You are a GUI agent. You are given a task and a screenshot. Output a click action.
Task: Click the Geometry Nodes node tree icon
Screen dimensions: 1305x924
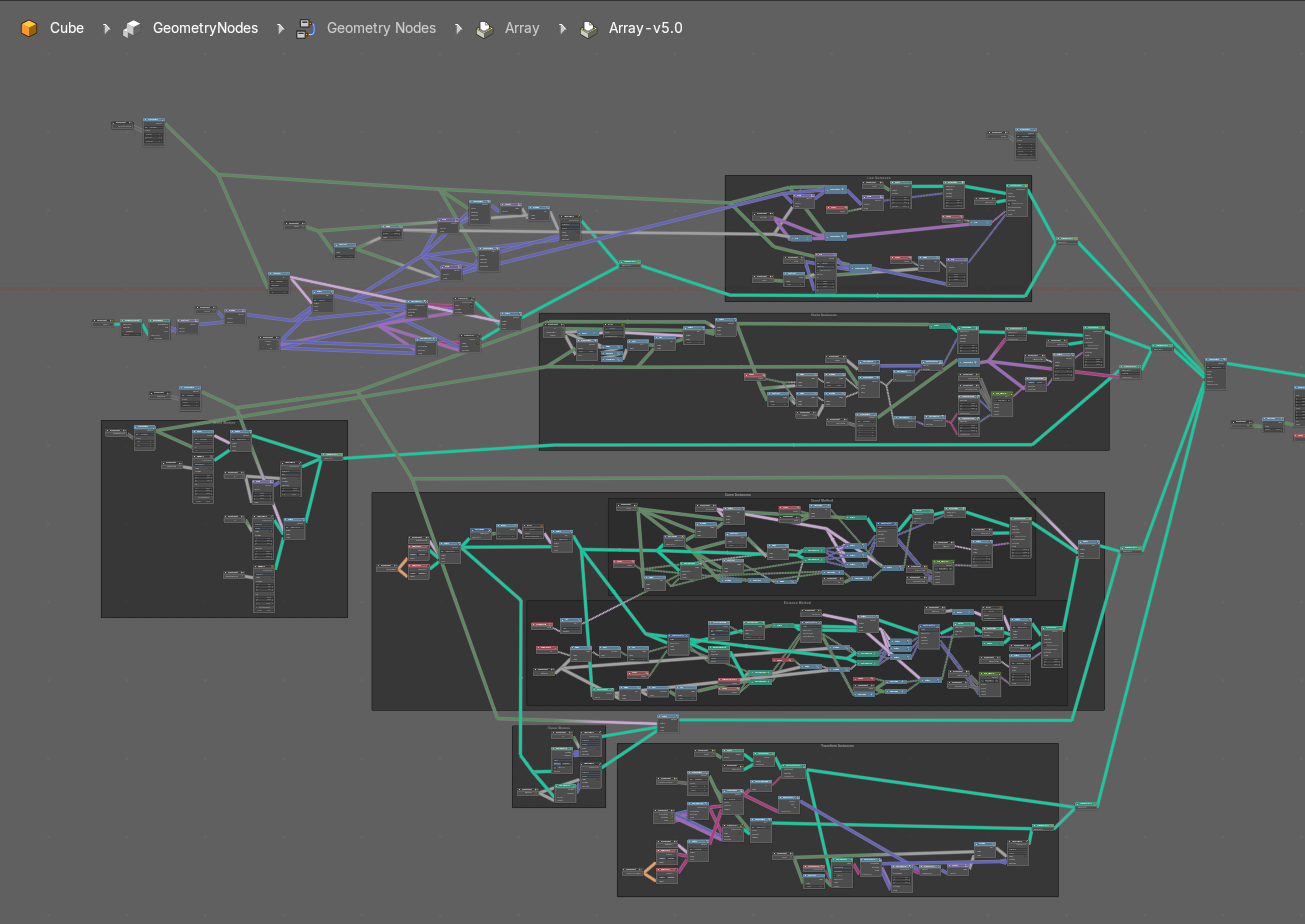[306, 28]
